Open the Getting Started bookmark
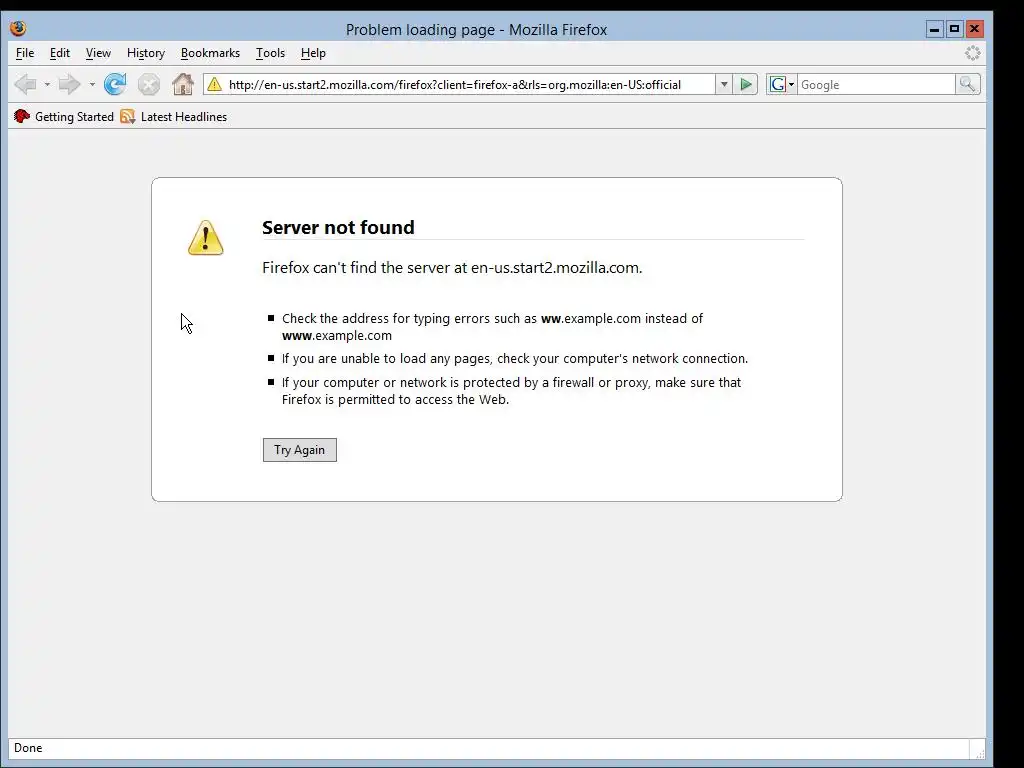The height and width of the screenshot is (768, 1024). [x=64, y=117]
